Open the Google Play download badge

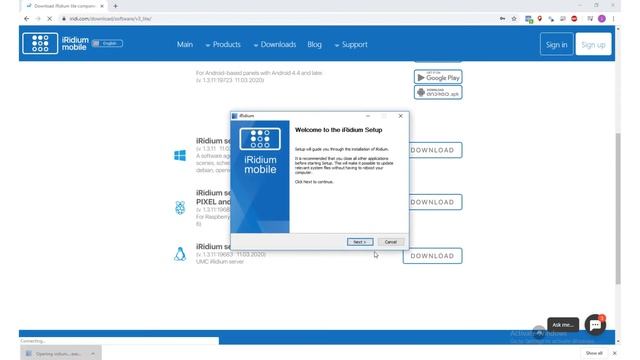(438, 77)
